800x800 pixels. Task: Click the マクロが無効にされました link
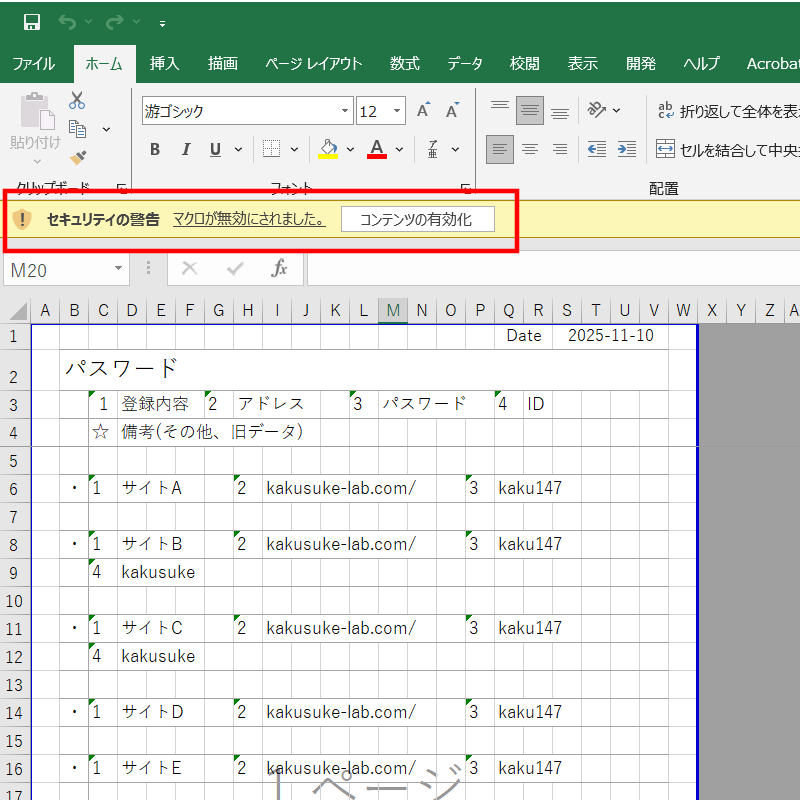click(249, 220)
